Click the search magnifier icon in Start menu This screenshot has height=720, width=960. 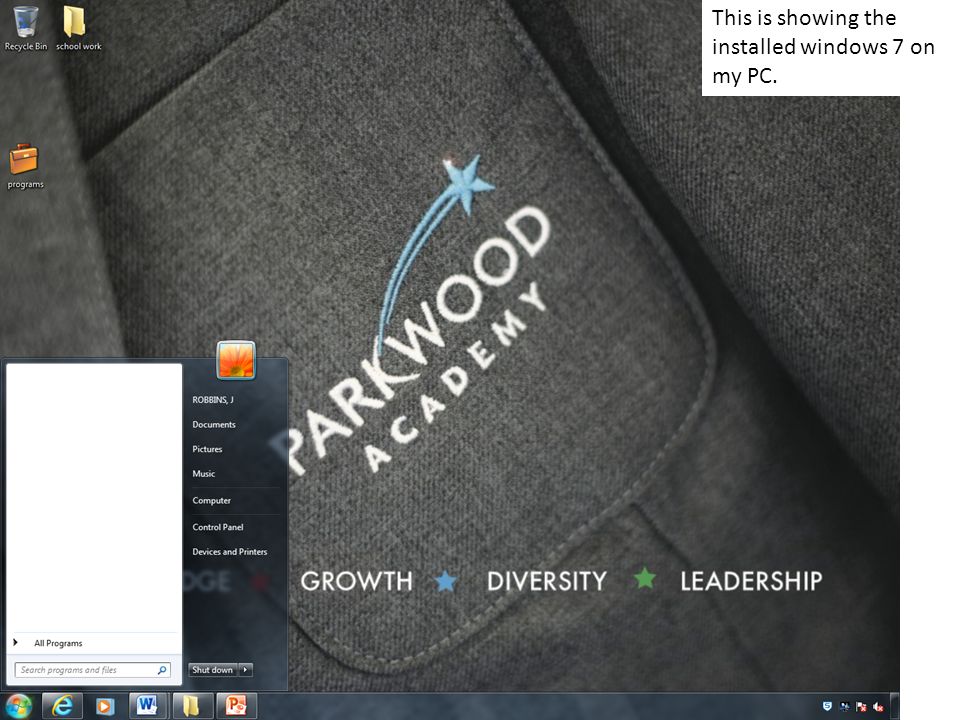[x=162, y=670]
